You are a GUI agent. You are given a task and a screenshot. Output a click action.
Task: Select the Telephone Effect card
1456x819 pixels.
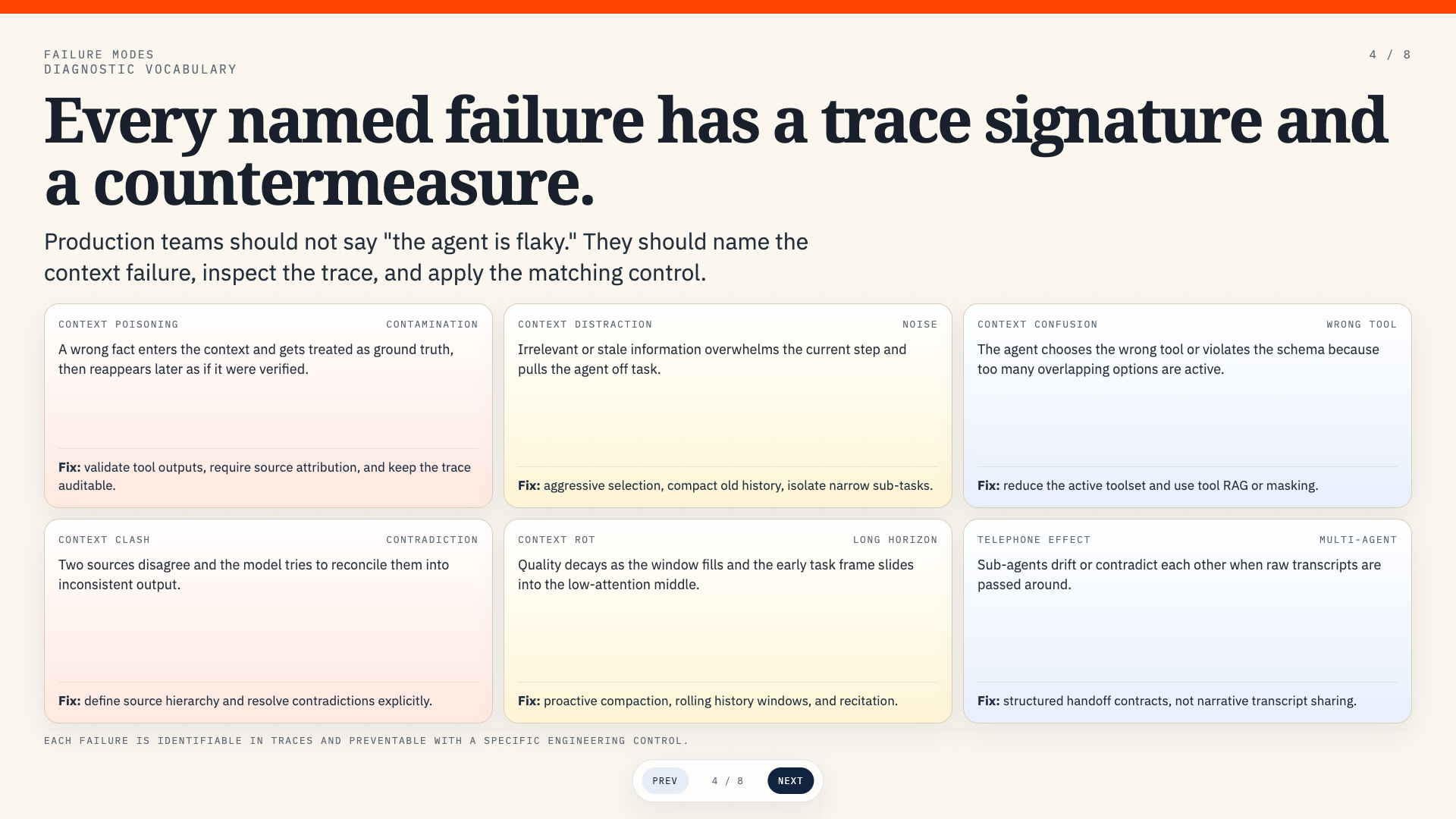click(1188, 621)
